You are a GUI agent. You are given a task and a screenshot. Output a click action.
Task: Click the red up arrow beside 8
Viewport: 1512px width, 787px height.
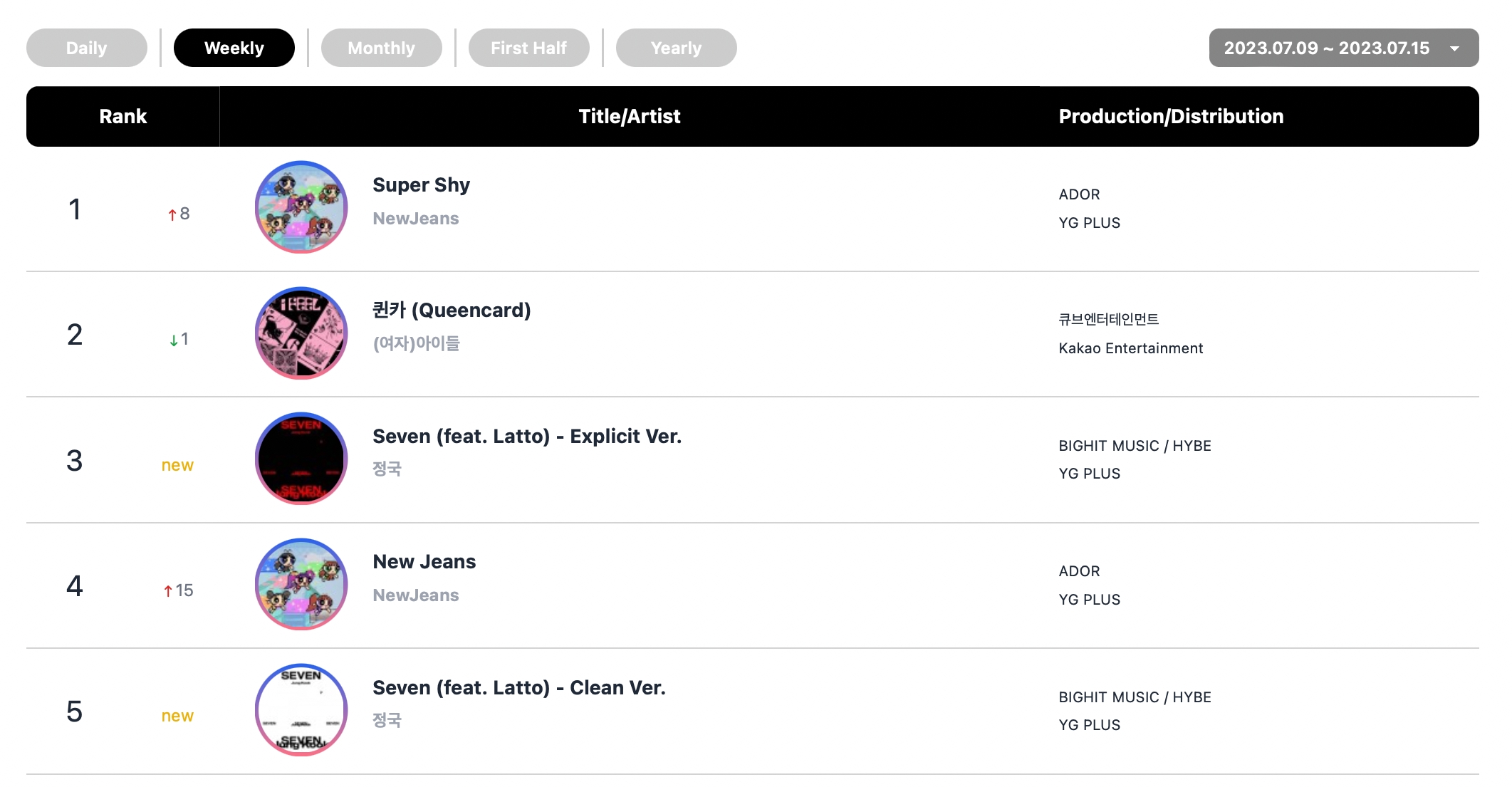point(172,214)
